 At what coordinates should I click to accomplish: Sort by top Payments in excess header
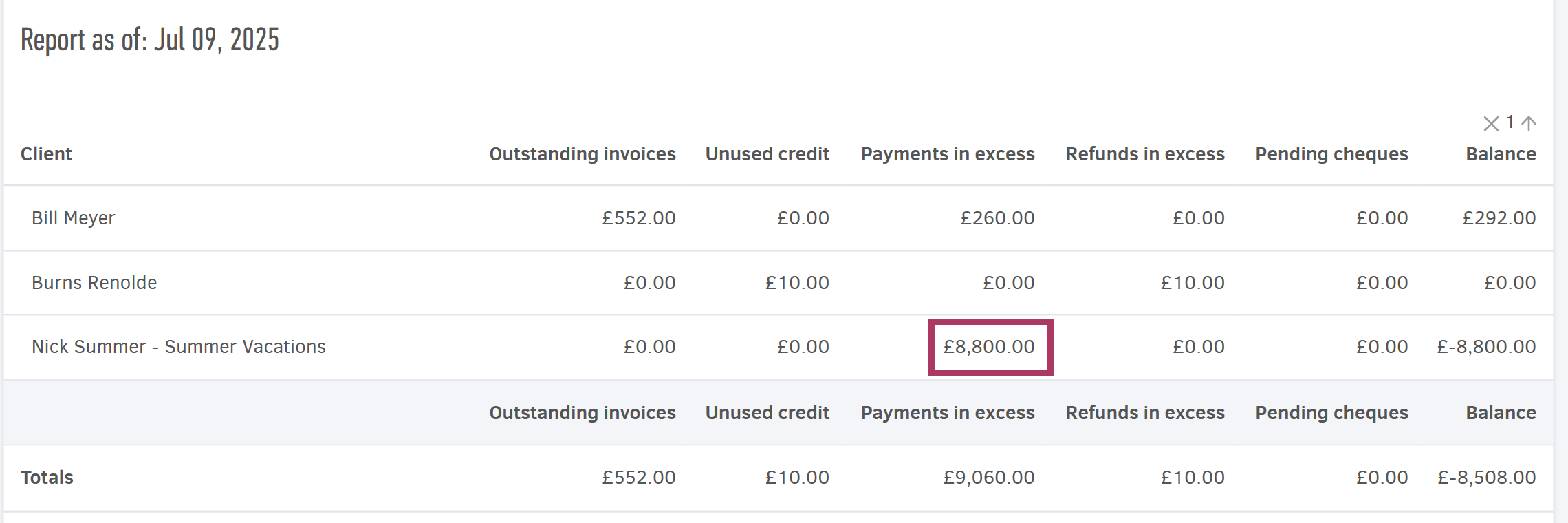[947, 154]
